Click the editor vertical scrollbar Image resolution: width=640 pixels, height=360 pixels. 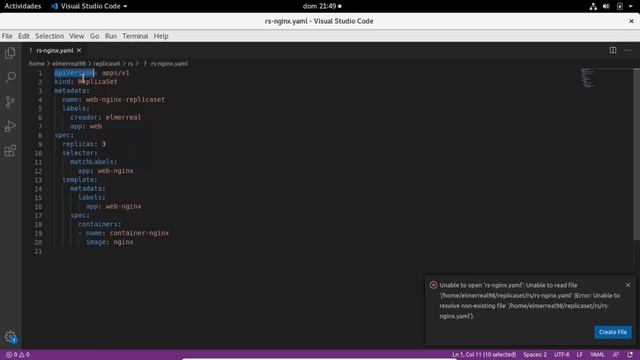point(636,155)
